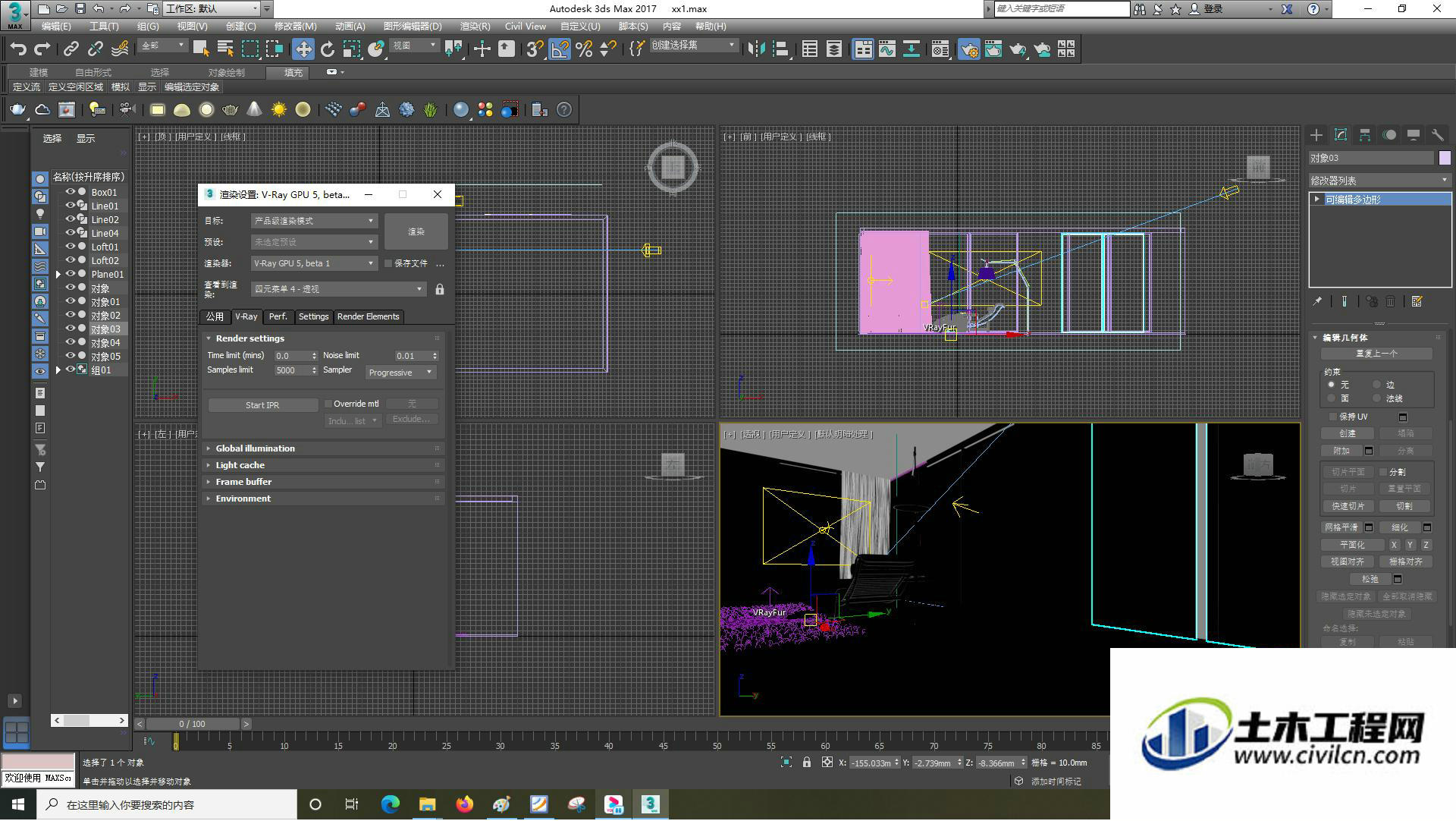
Task: Open the 目标 产品级渲染模式 dropdown
Action: pos(314,221)
